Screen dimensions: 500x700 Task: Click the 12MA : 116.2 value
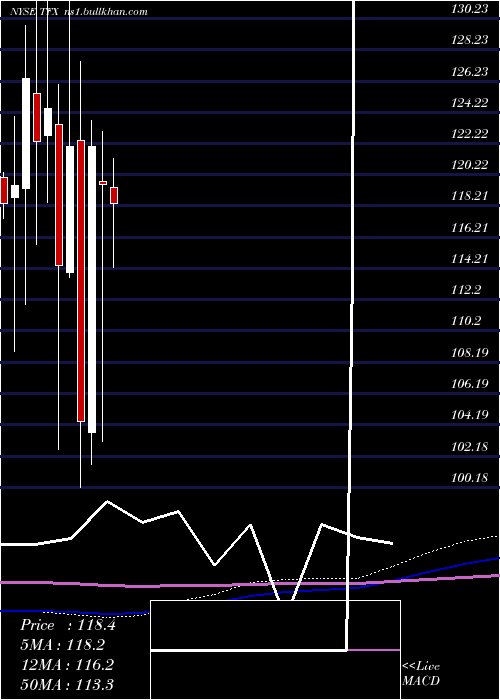(x=67, y=665)
